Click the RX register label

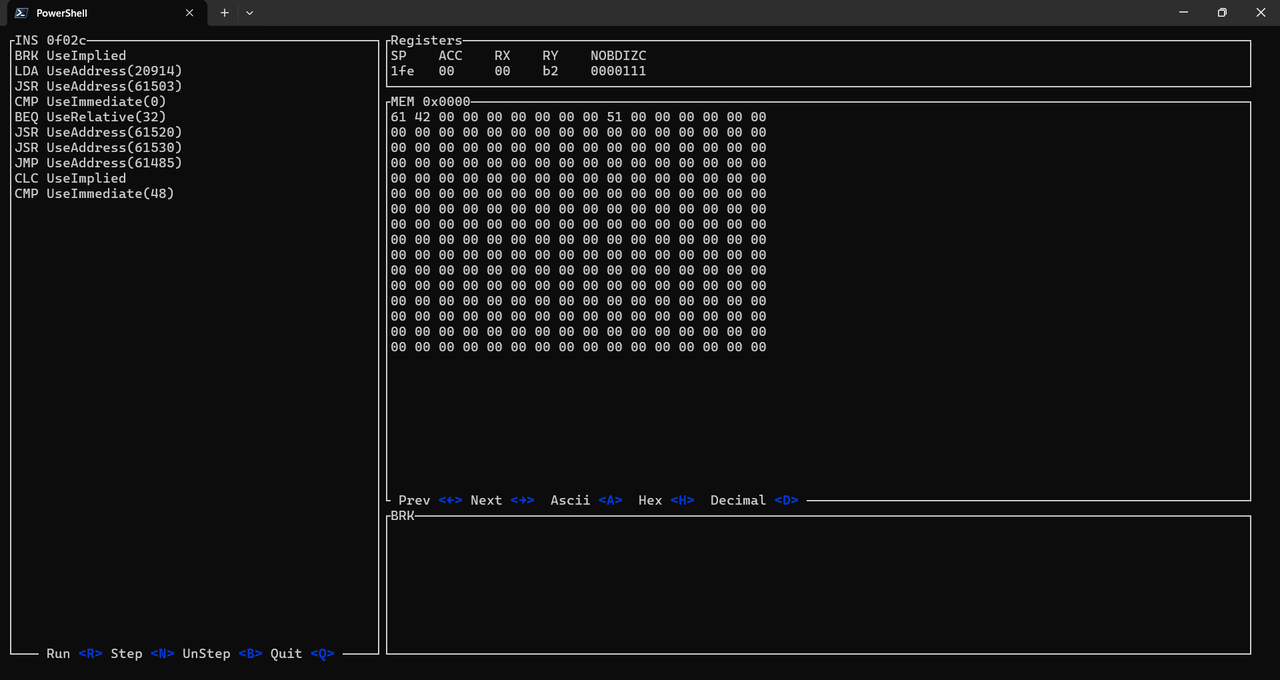pos(502,56)
